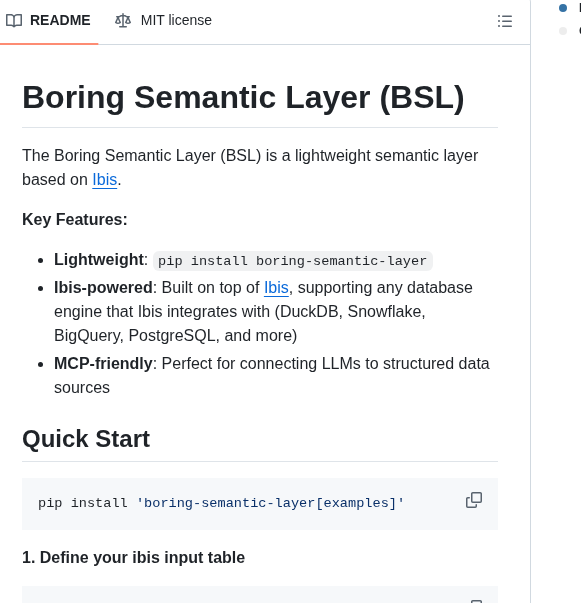Select the inline 'pip install boring-semantic-layer' code
Image resolution: width=581 pixels, height=603 pixels.
(293, 261)
